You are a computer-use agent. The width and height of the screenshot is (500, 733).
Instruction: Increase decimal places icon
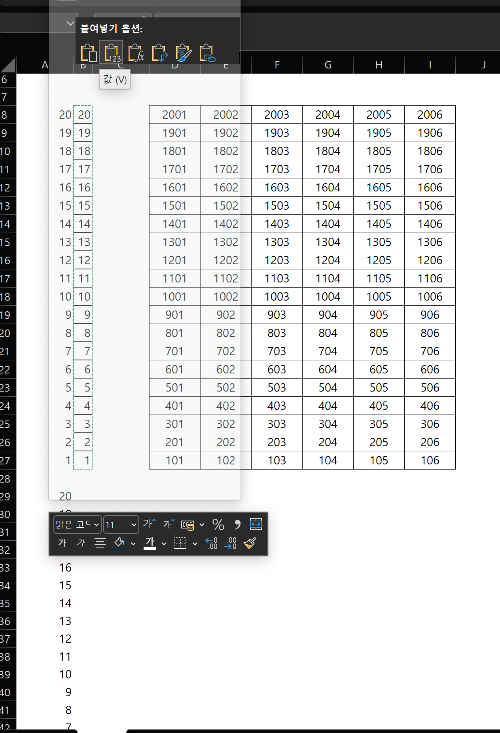[x=211, y=543]
